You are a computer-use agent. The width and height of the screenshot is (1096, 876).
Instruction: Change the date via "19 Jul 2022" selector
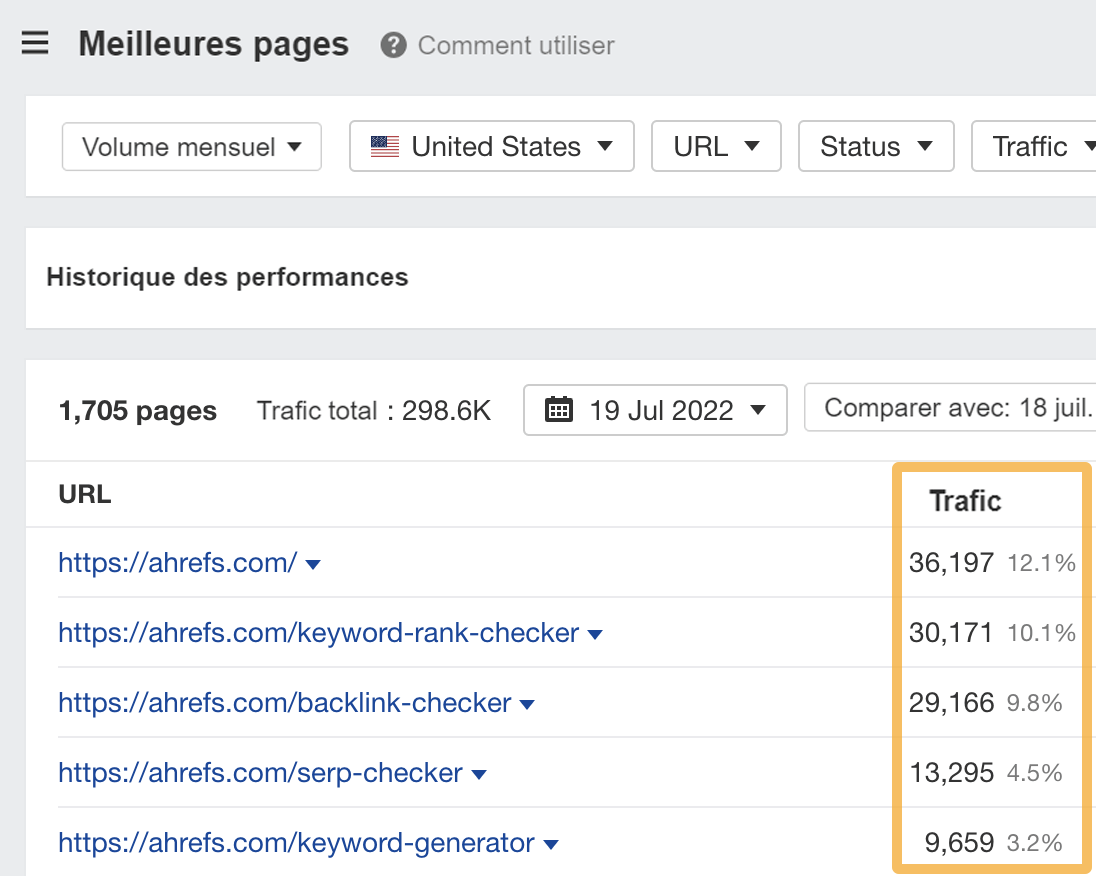click(655, 410)
